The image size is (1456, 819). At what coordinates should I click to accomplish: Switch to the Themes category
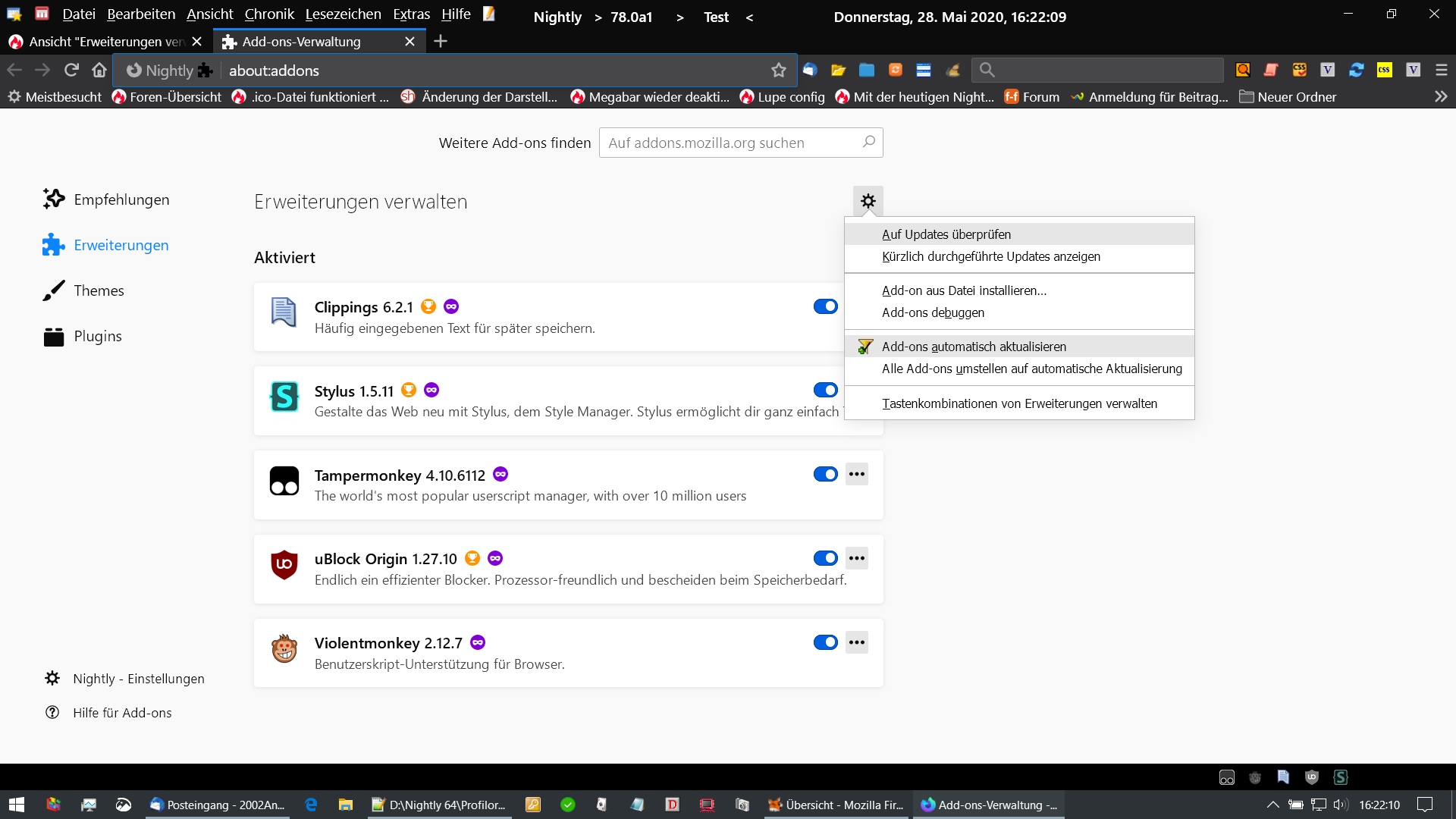[x=99, y=290]
